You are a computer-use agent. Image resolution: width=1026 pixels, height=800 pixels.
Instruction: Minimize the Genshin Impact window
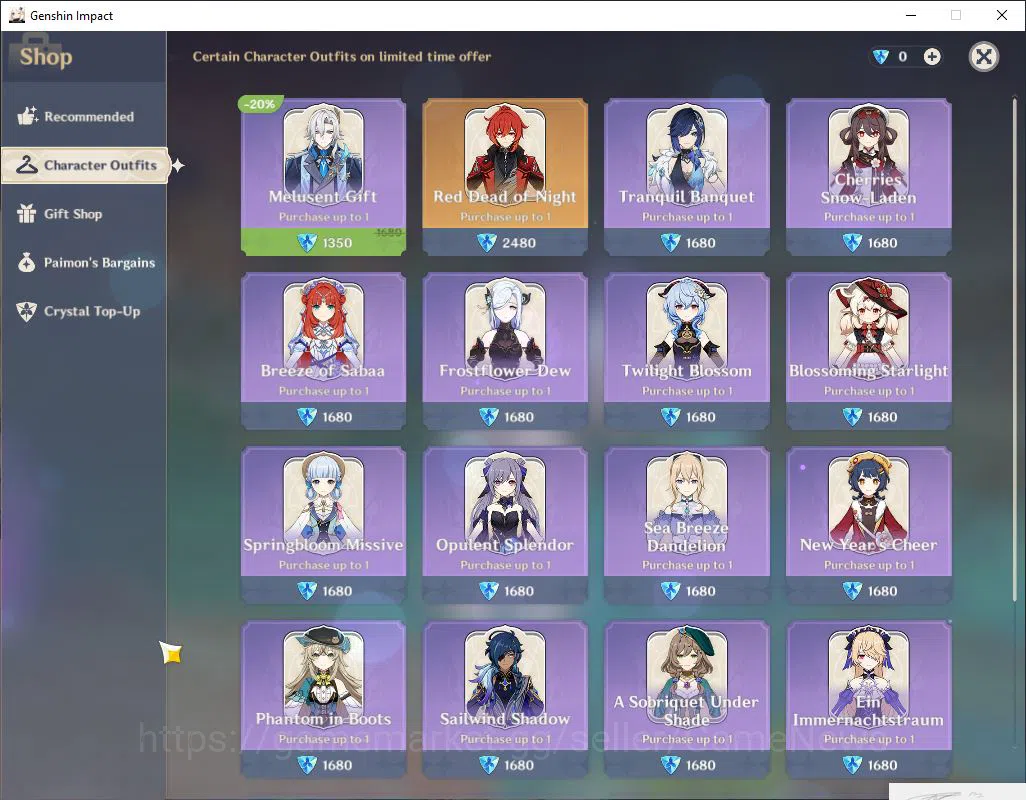click(910, 15)
